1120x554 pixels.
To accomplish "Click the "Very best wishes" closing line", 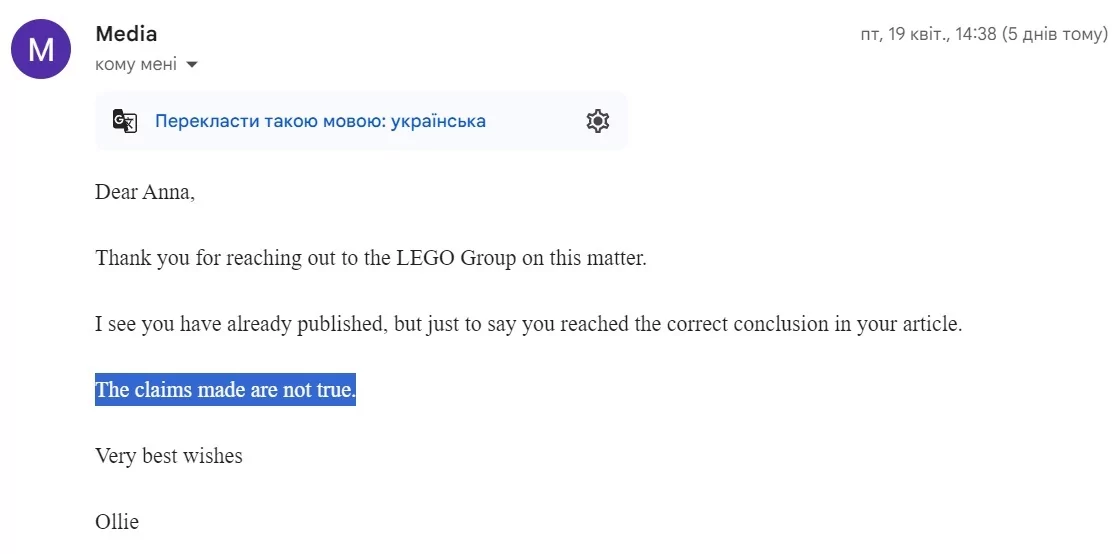I will click(x=169, y=455).
